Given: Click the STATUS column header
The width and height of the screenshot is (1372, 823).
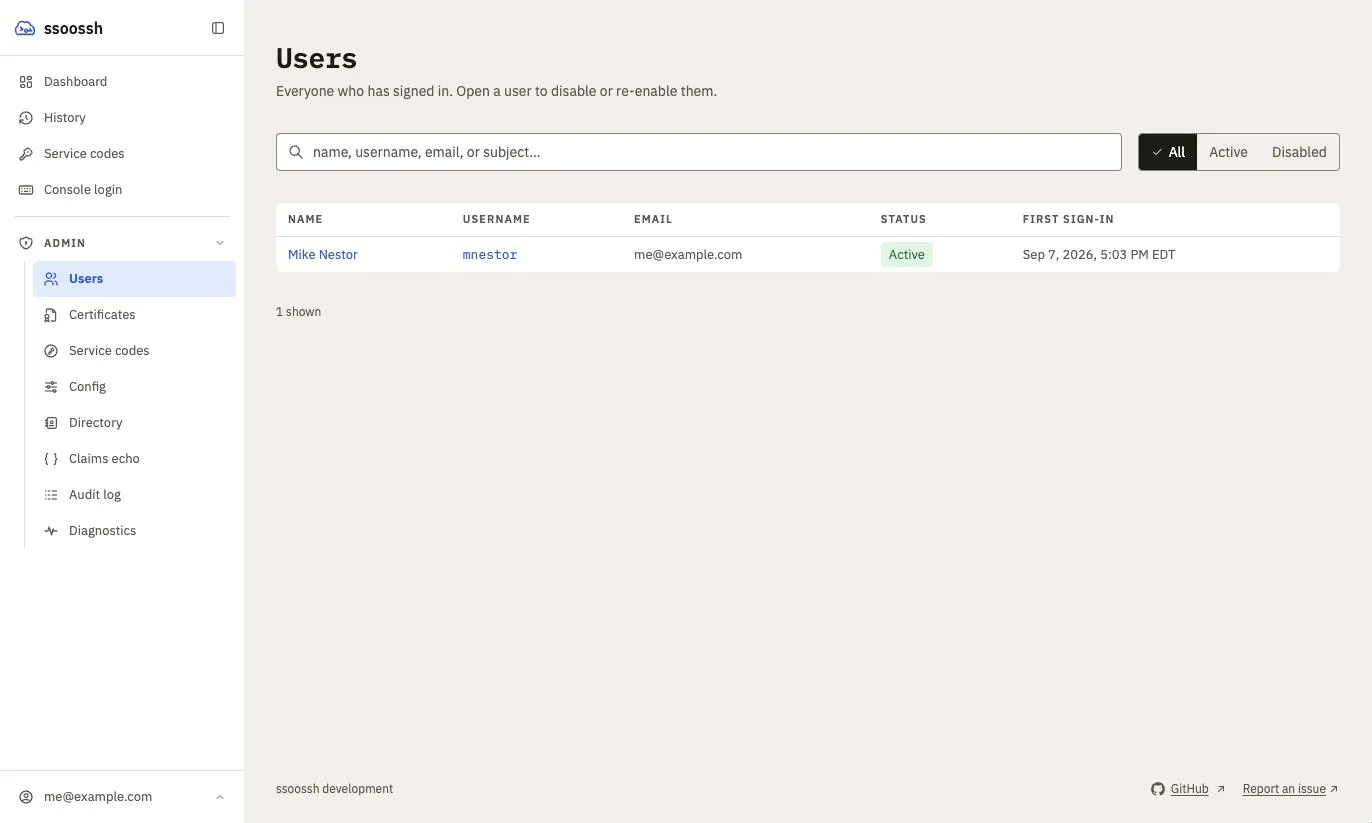Looking at the screenshot, I should pyautogui.click(x=903, y=219).
